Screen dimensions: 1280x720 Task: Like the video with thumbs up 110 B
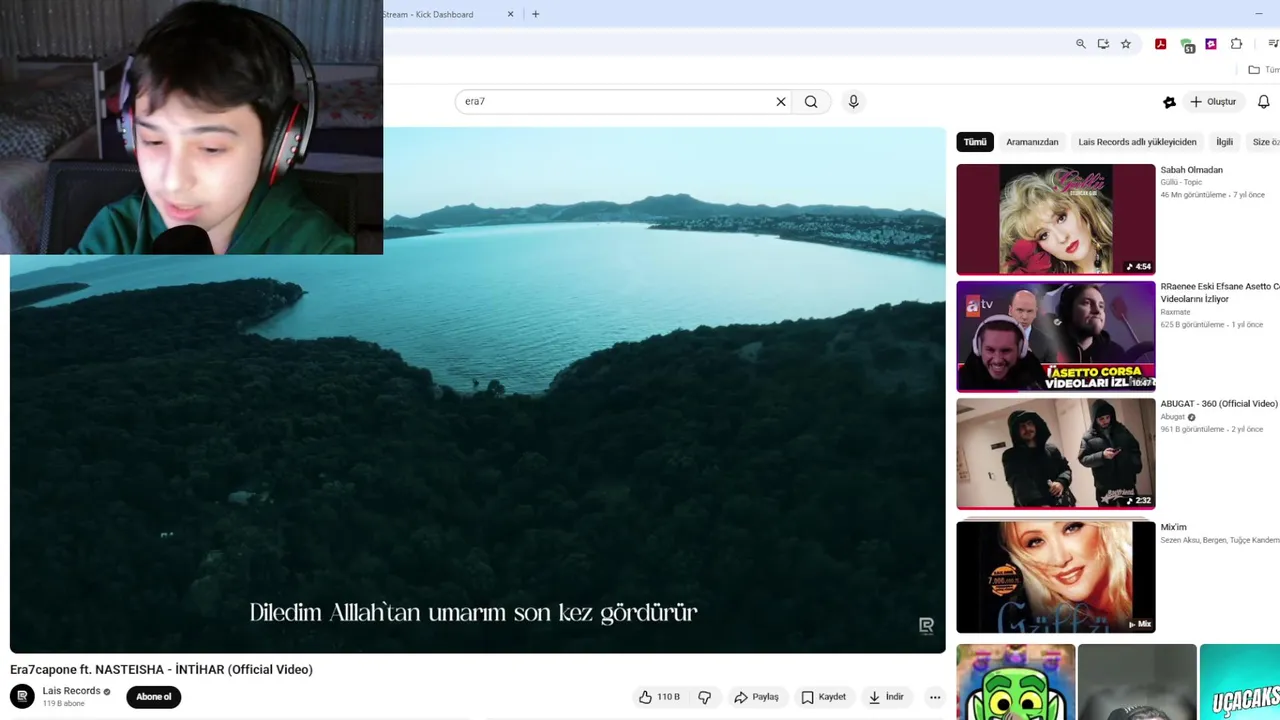(x=660, y=697)
